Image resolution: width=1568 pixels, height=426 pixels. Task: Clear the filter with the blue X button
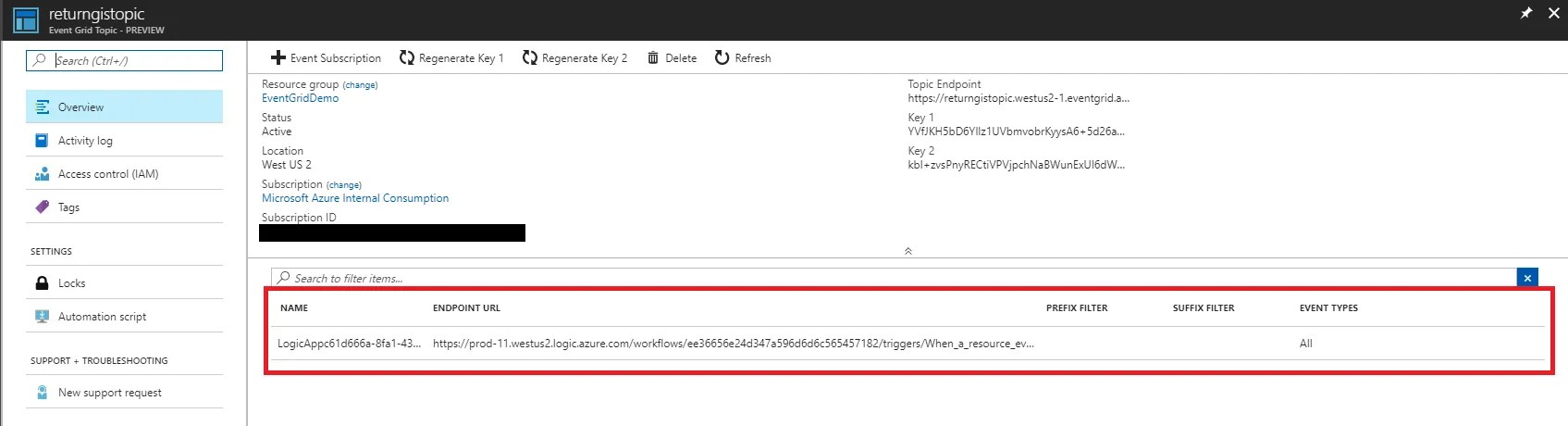coord(1527,278)
